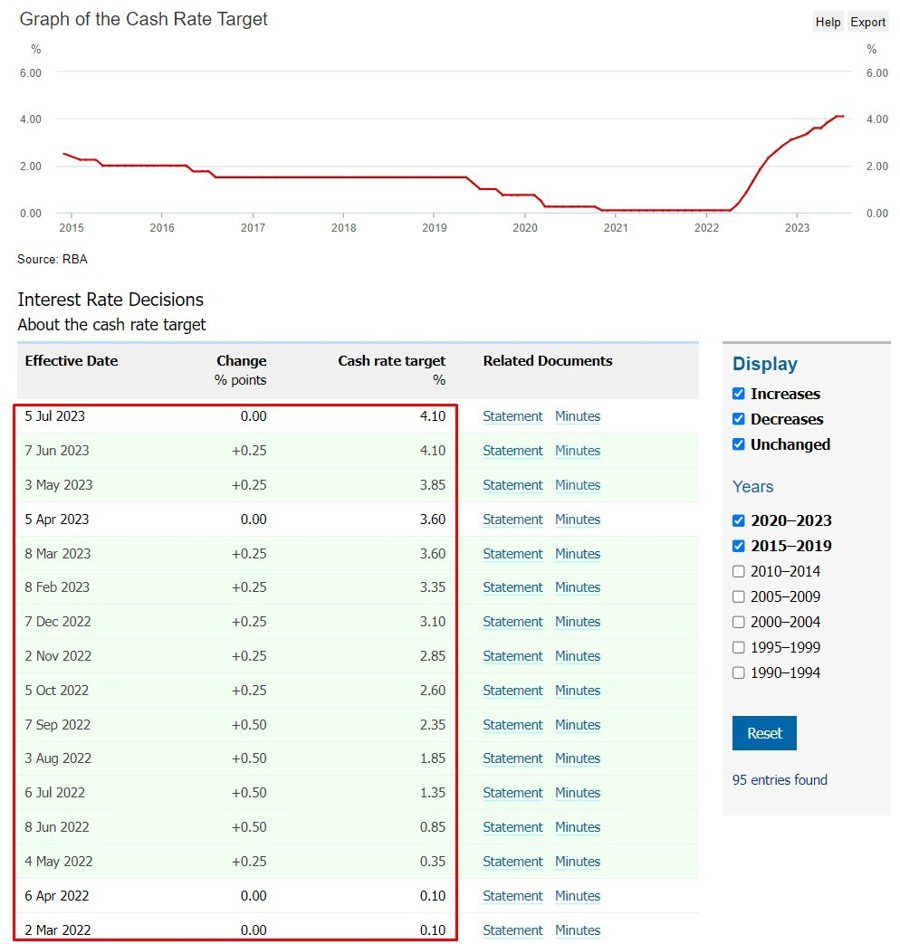Screen dimensions: 900x944
Task: Check the 1990–1994 years box
Action: [738, 672]
